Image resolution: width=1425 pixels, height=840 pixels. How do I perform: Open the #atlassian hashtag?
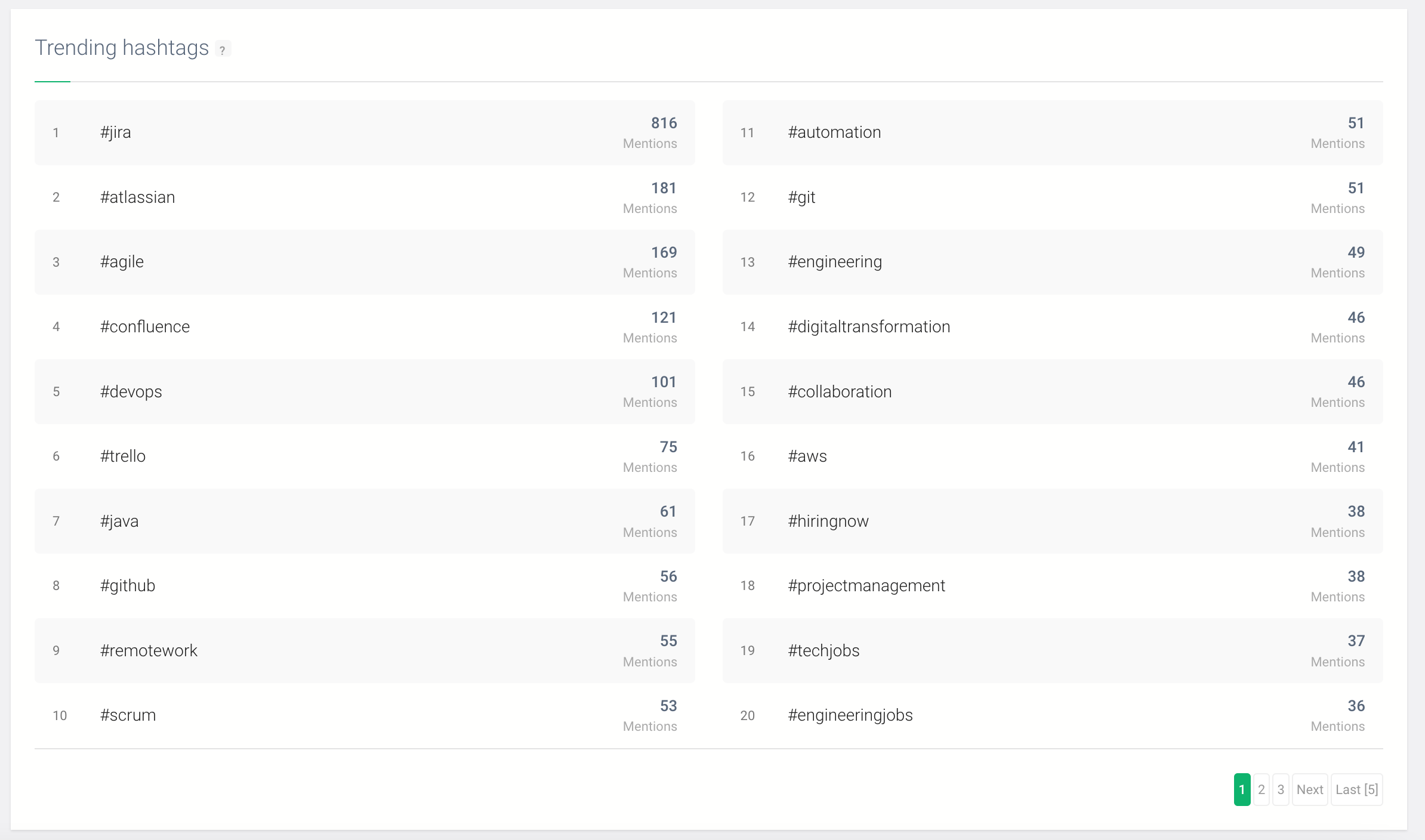(138, 197)
